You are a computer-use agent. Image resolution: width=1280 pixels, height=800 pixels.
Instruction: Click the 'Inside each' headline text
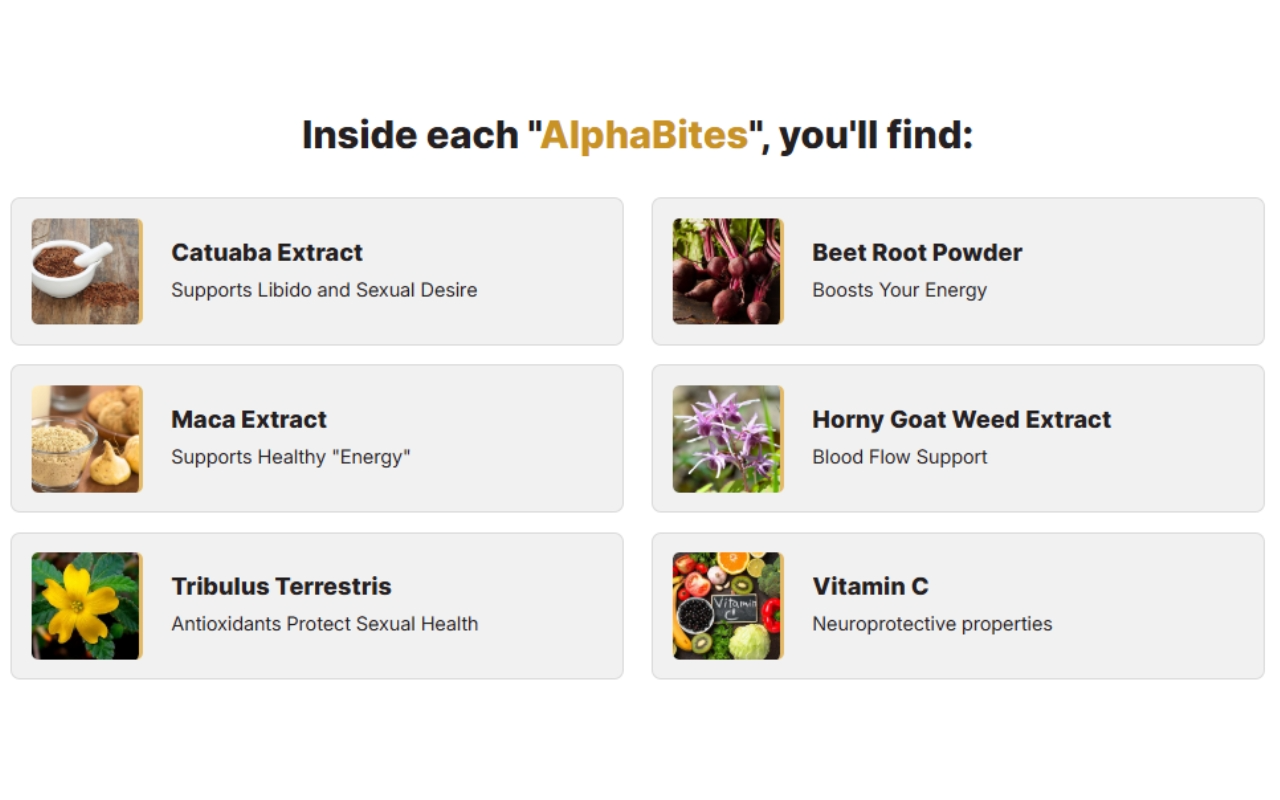click(410, 134)
